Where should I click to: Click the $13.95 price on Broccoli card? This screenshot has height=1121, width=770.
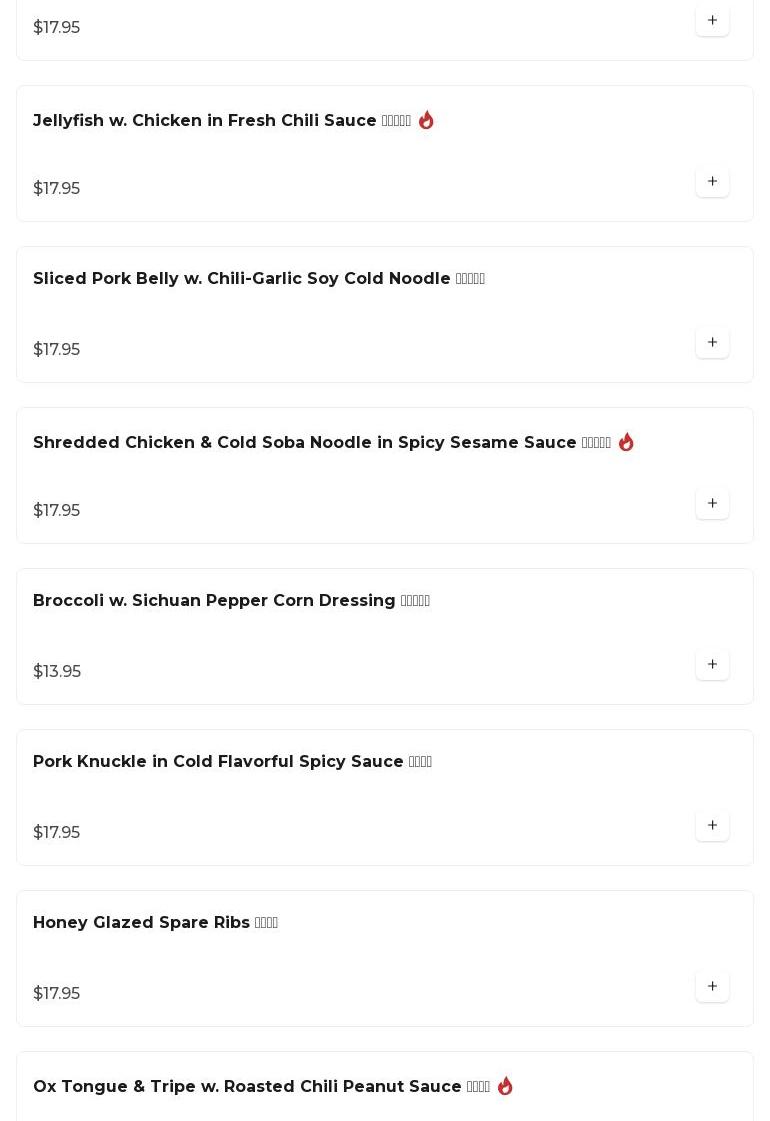(x=57, y=672)
